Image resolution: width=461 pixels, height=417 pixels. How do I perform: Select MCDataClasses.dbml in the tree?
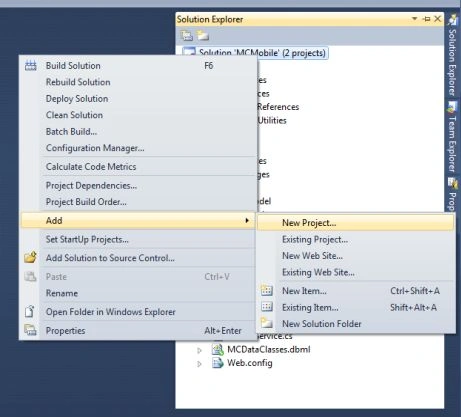[269, 349]
